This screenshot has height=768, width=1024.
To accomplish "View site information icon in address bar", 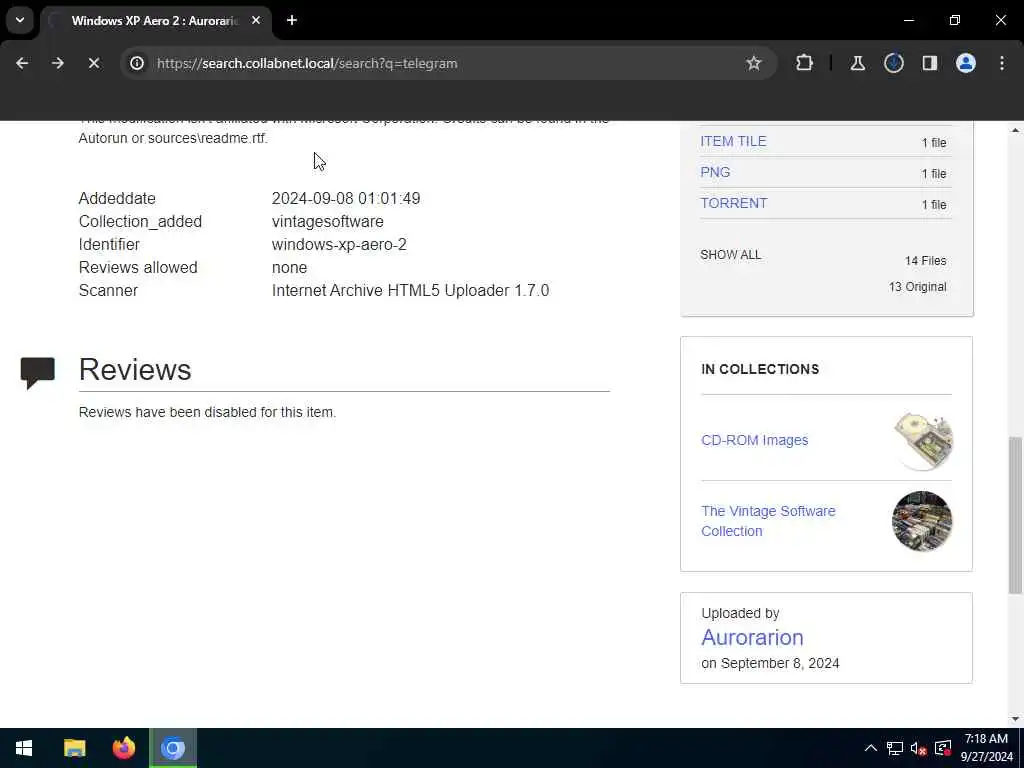I will click(x=136, y=63).
